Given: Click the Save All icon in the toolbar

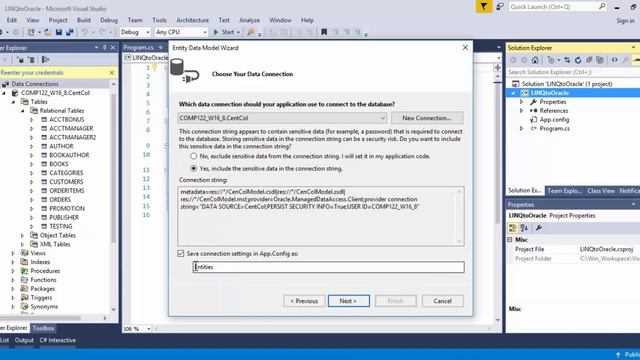Looking at the screenshot, I should [x=70, y=32].
